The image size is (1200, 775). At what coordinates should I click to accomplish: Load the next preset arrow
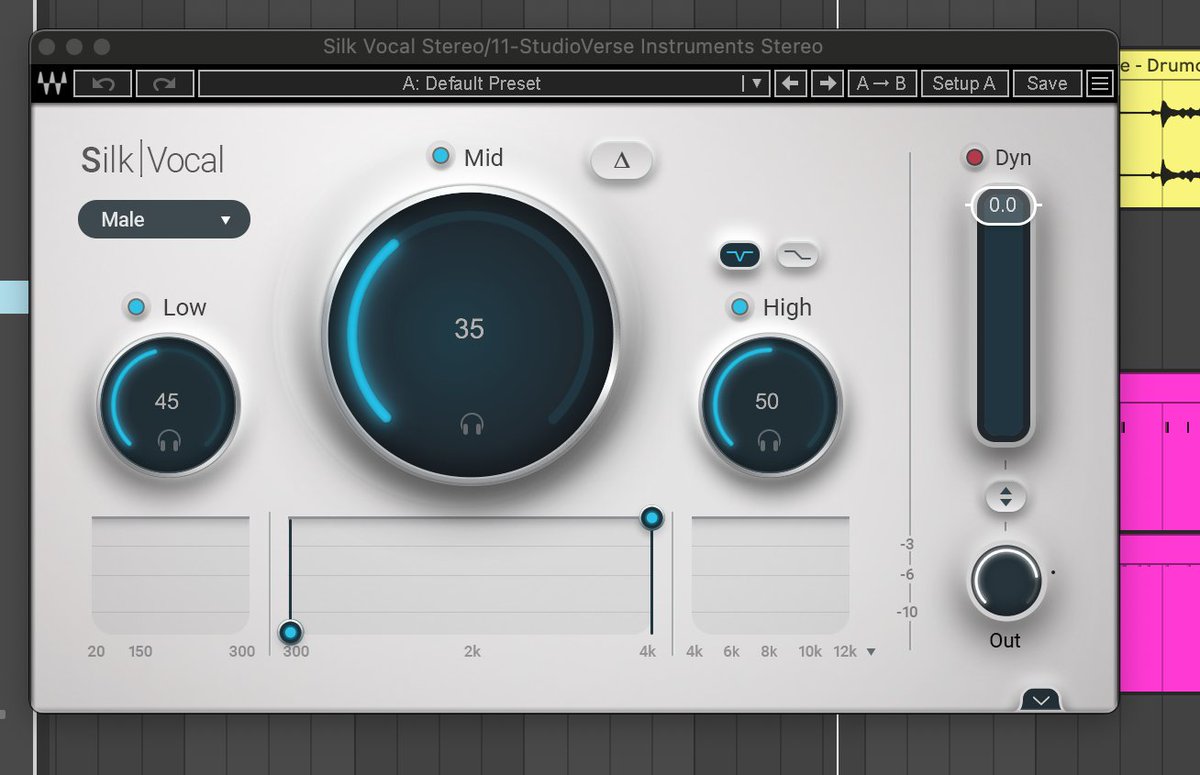point(827,83)
